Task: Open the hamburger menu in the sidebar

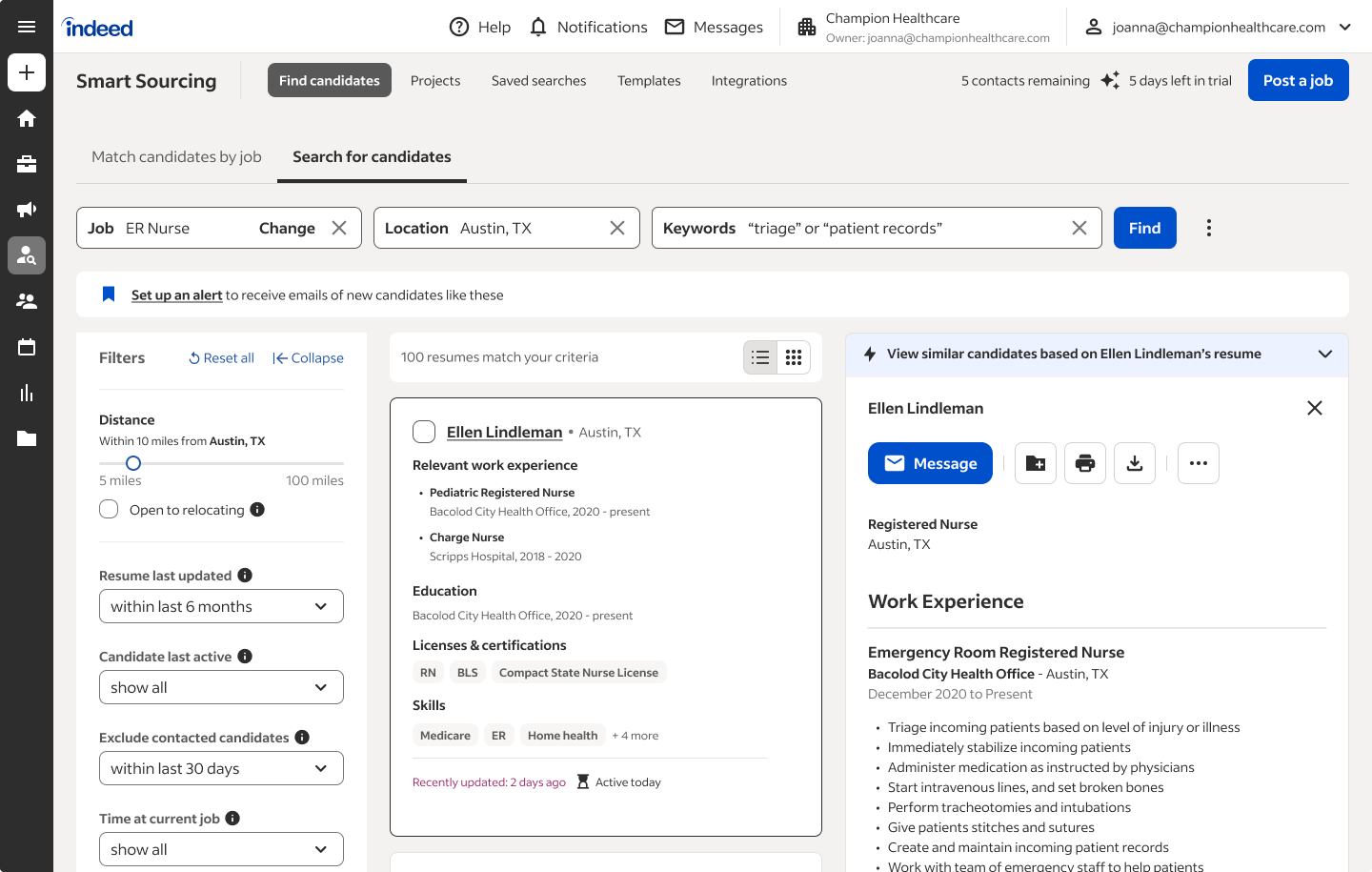Action: 27,27
